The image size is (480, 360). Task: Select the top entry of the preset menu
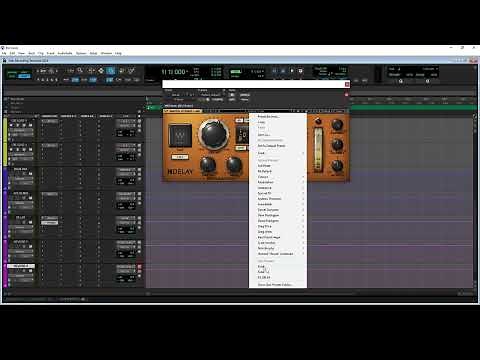coord(278,117)
